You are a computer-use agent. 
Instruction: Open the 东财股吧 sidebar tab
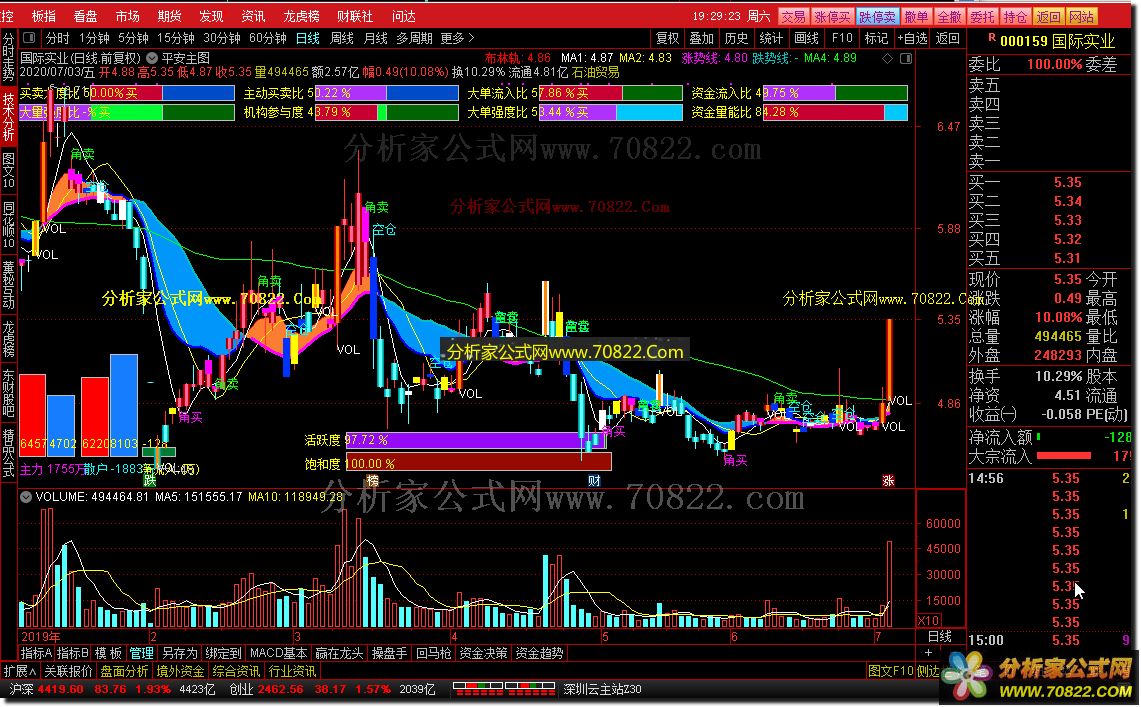point(8,393)
